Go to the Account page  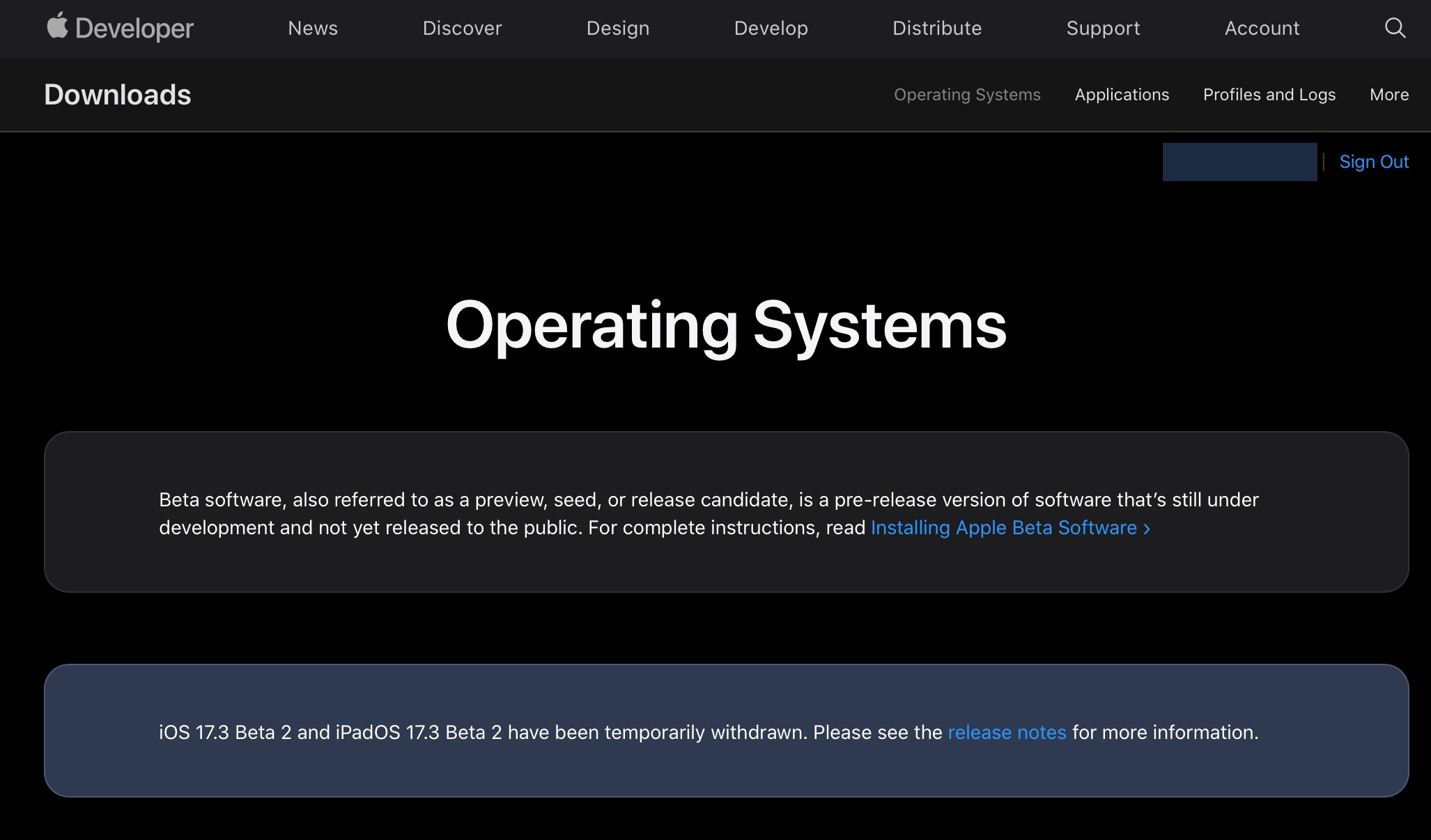pos(1262,28)
